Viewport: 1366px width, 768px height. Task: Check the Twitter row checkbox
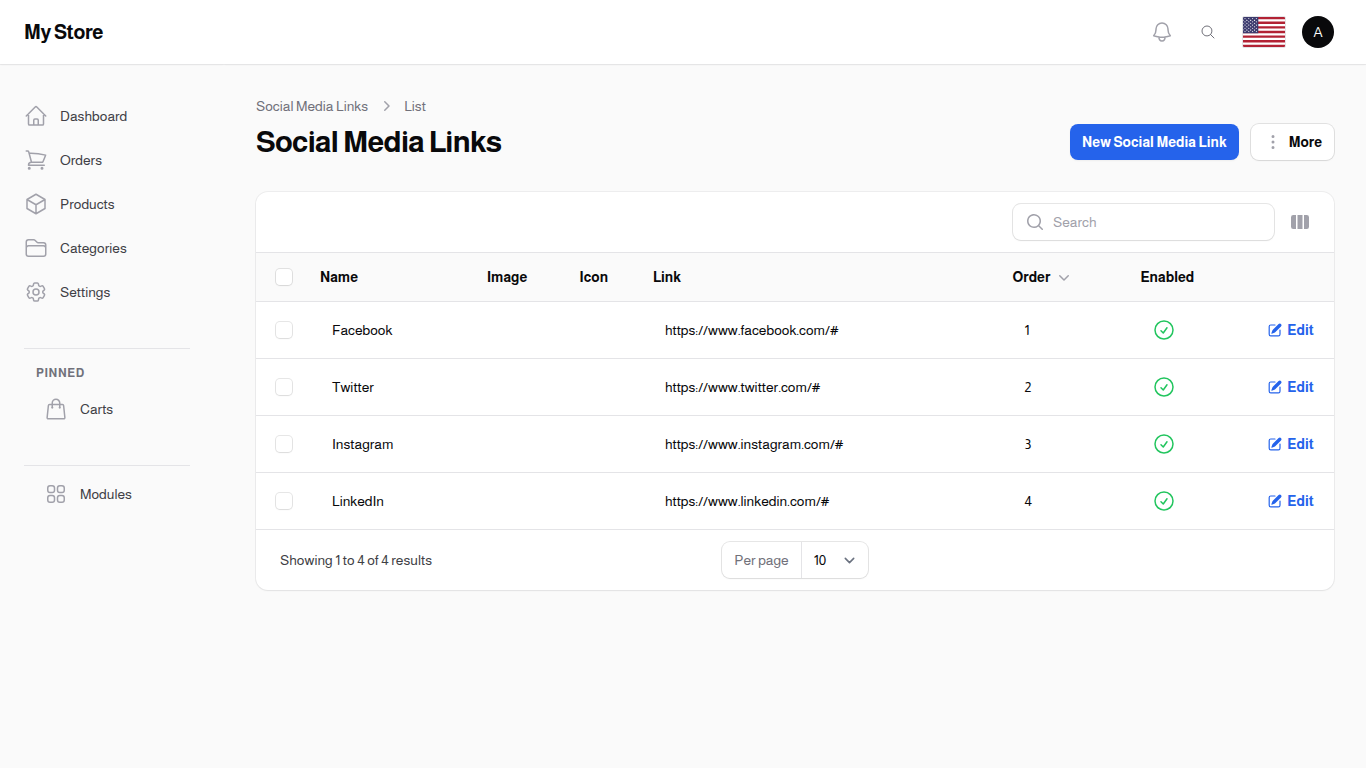284,387
